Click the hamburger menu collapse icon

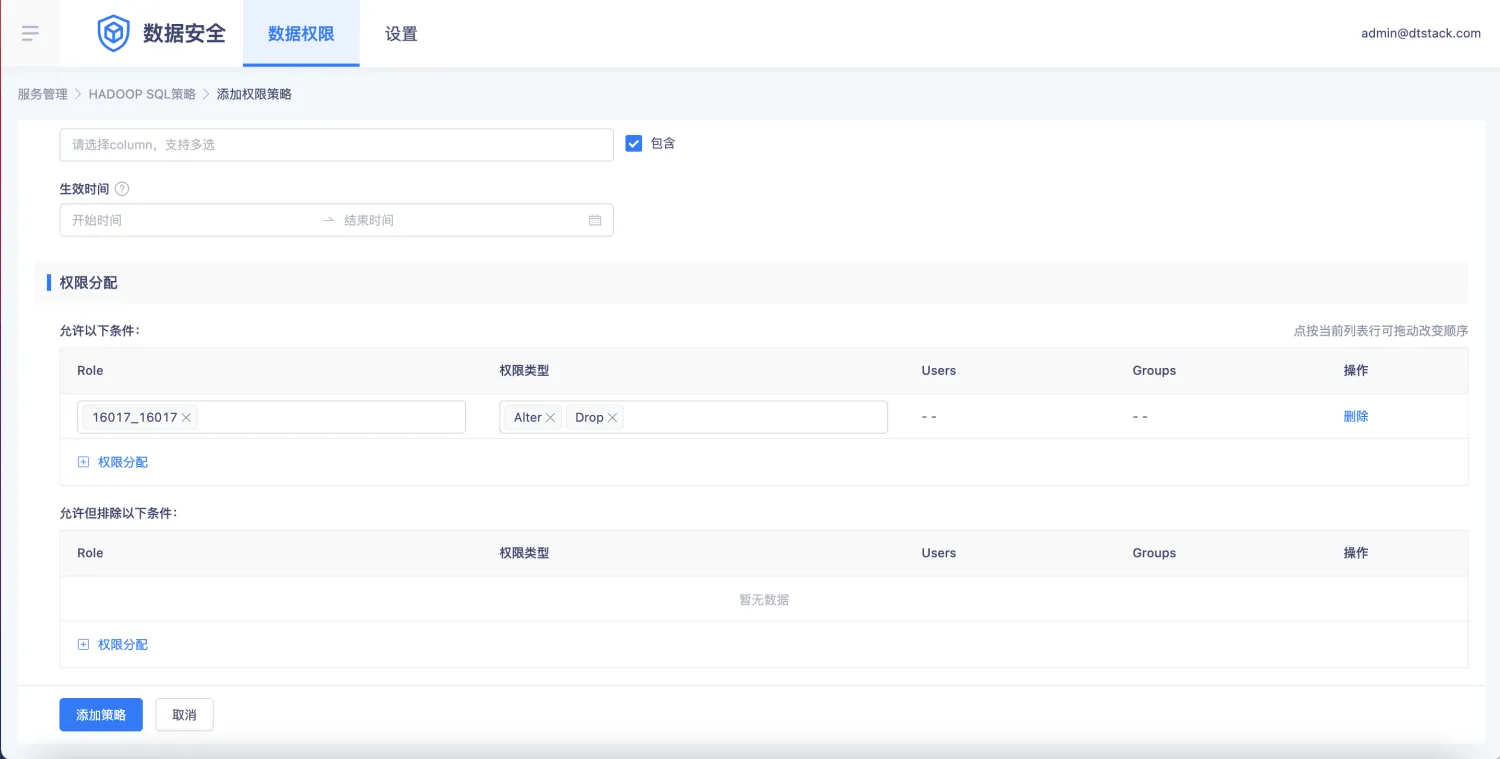click(x=30, y=33)
